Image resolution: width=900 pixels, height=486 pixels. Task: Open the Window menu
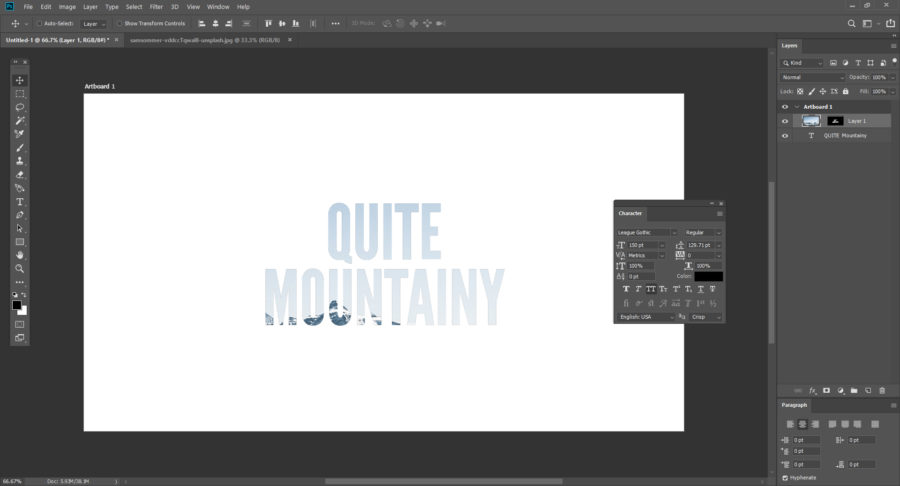coord(218,7)
